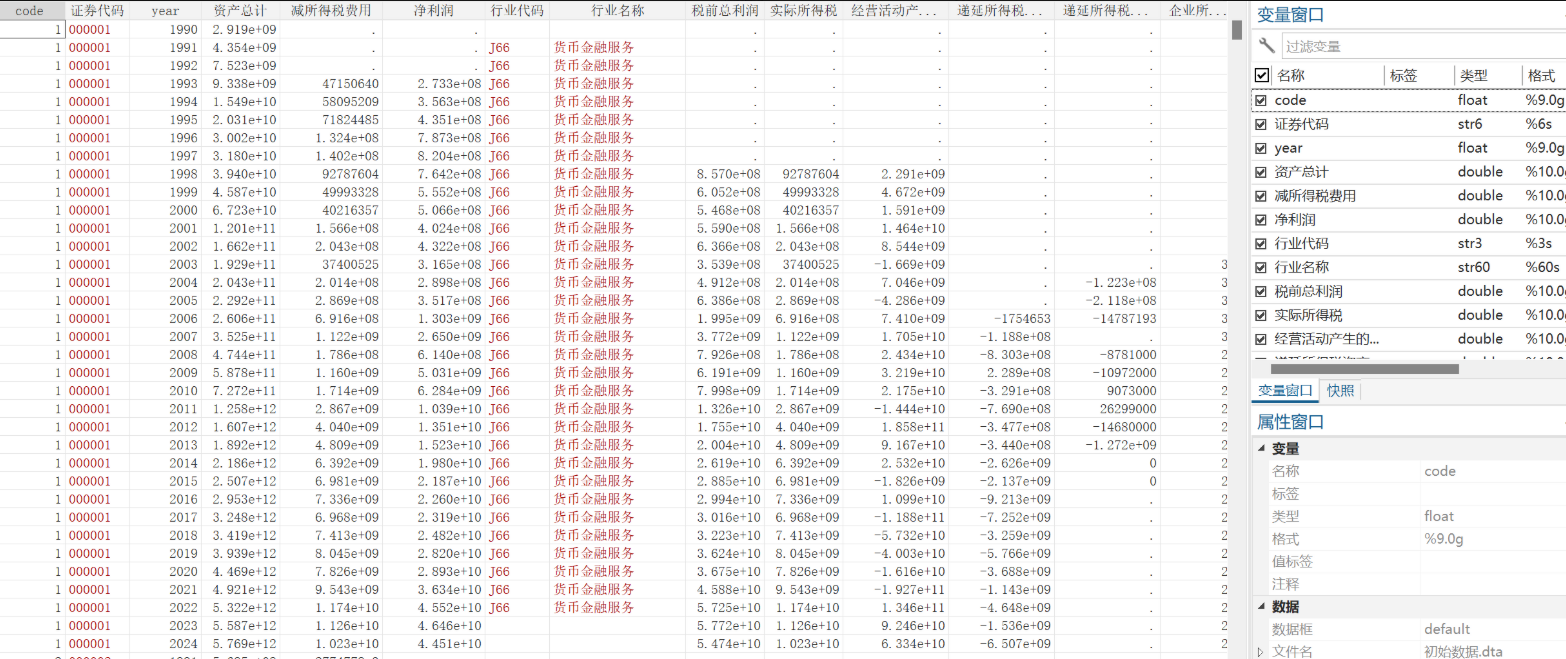Uncheck the 实际所得税 variable checkbox

1261,315
